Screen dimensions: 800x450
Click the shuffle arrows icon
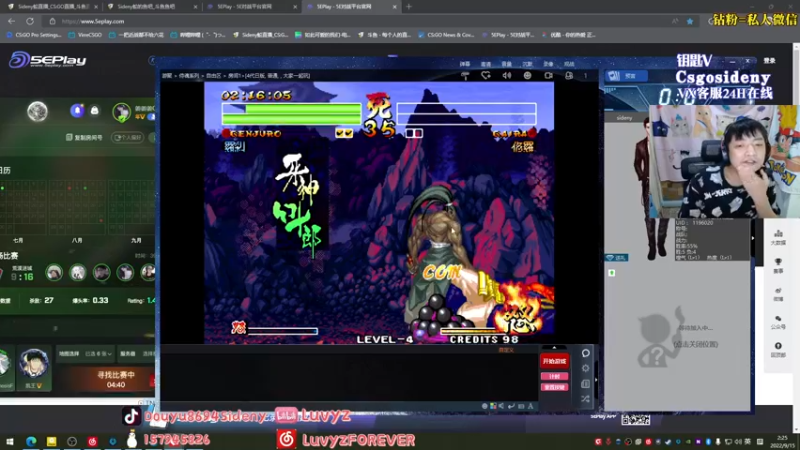tap(586, 398)
